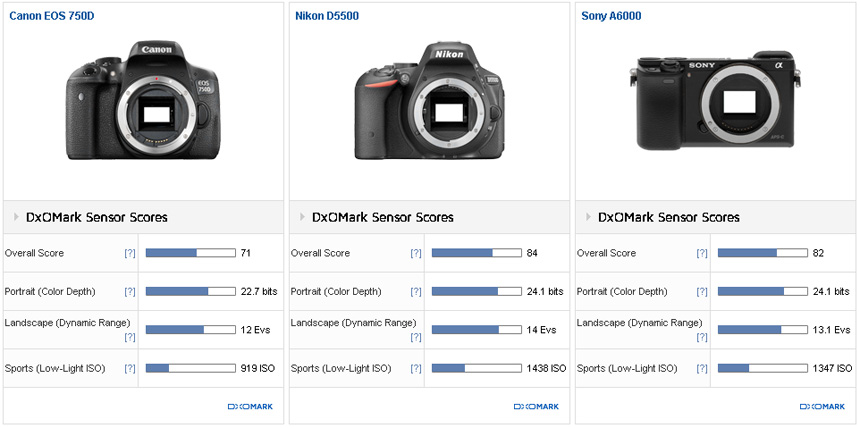The width and height of the screenshot is (860, 428).
Task: Click Nikon DxOMark Sensor Scores heading
Action: pos(383,217)
